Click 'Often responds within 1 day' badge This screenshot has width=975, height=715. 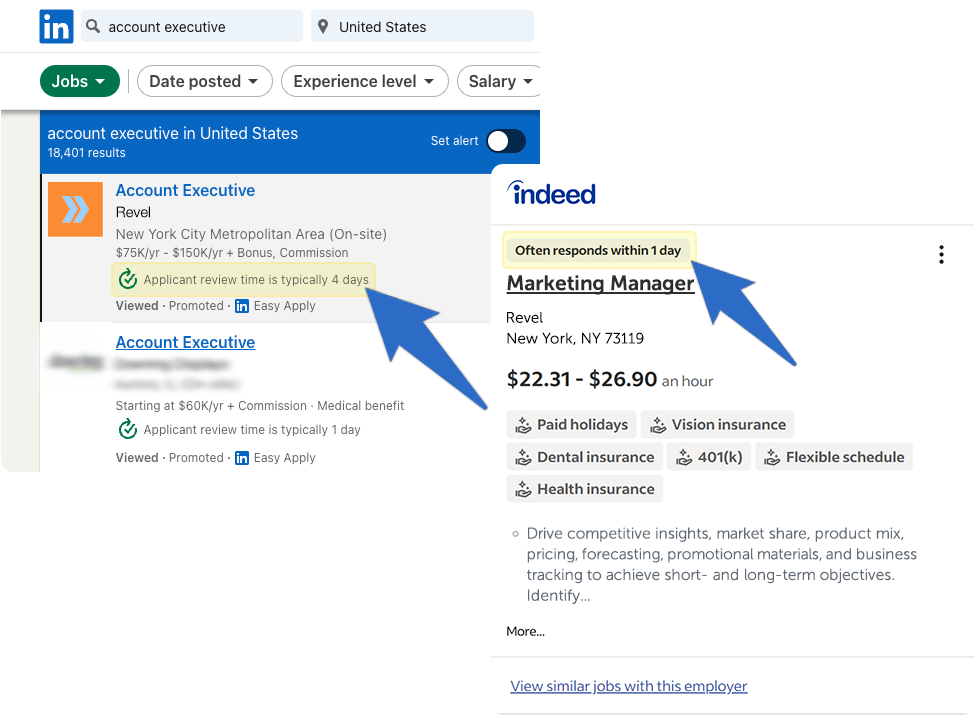coord(598,251)
